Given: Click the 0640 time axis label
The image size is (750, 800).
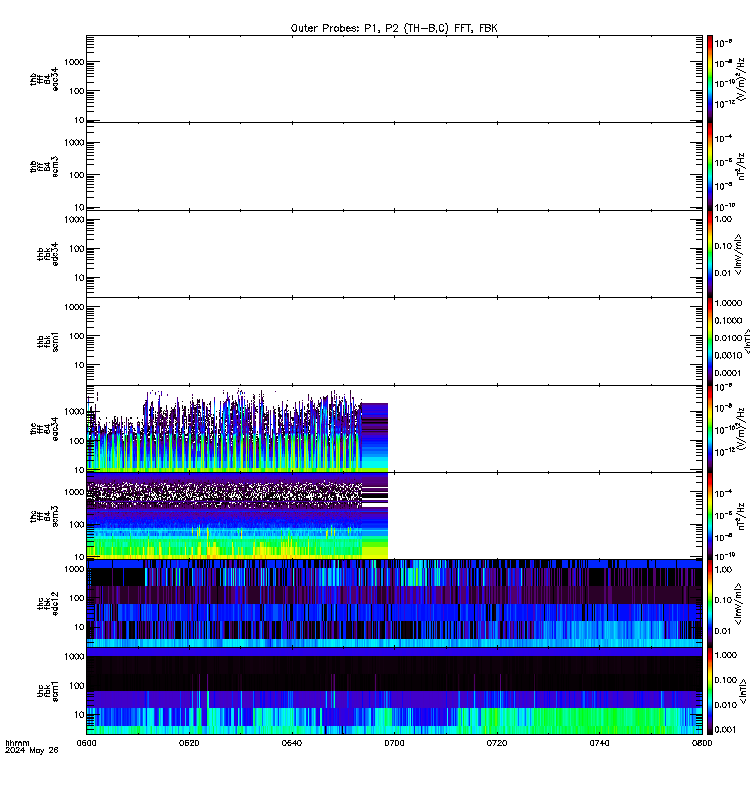Looking at the screenshot, I should pyautogui.click(x=292, y=743).
